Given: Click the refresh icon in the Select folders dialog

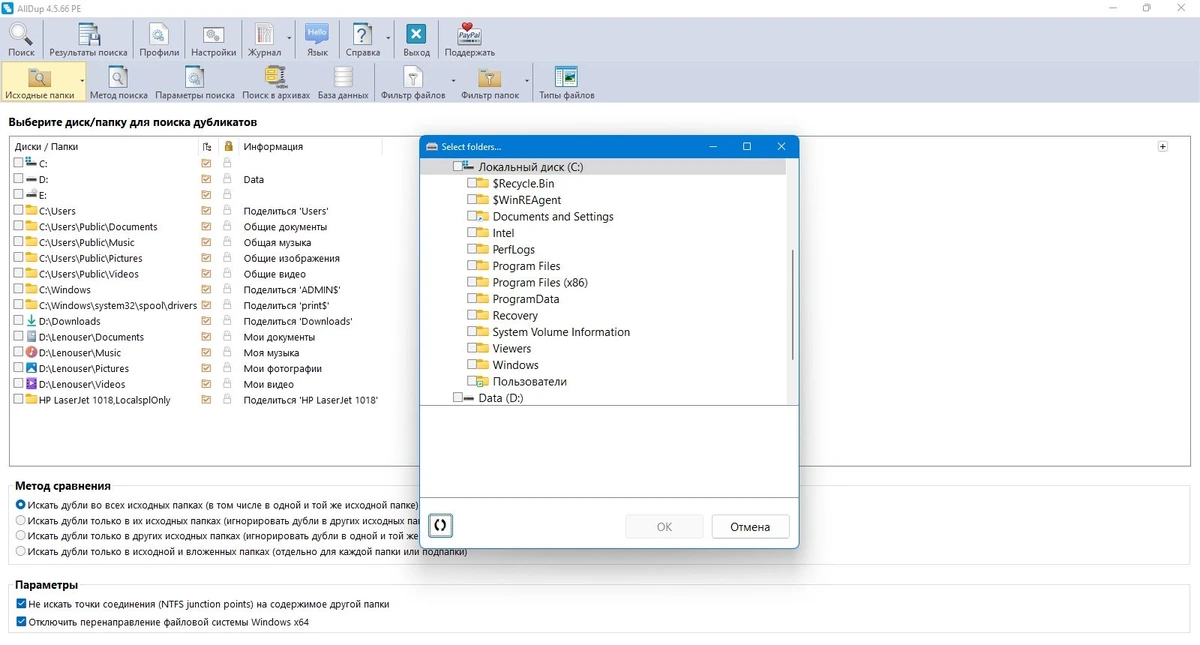Looking at the screenshot, I should [439, 525].
